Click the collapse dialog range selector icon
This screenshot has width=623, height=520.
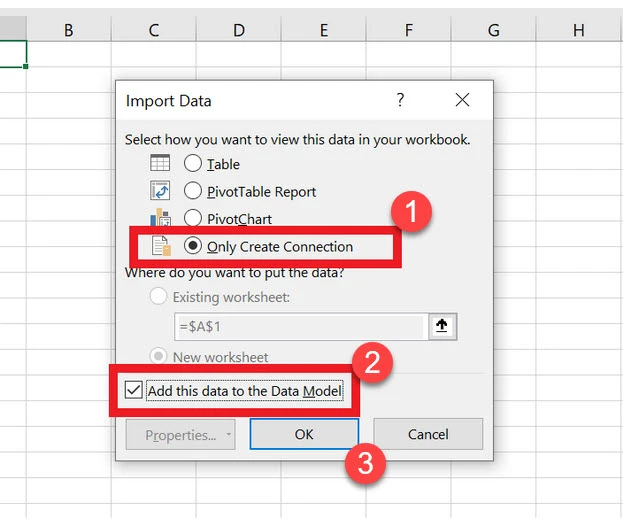tap(442, 327)
